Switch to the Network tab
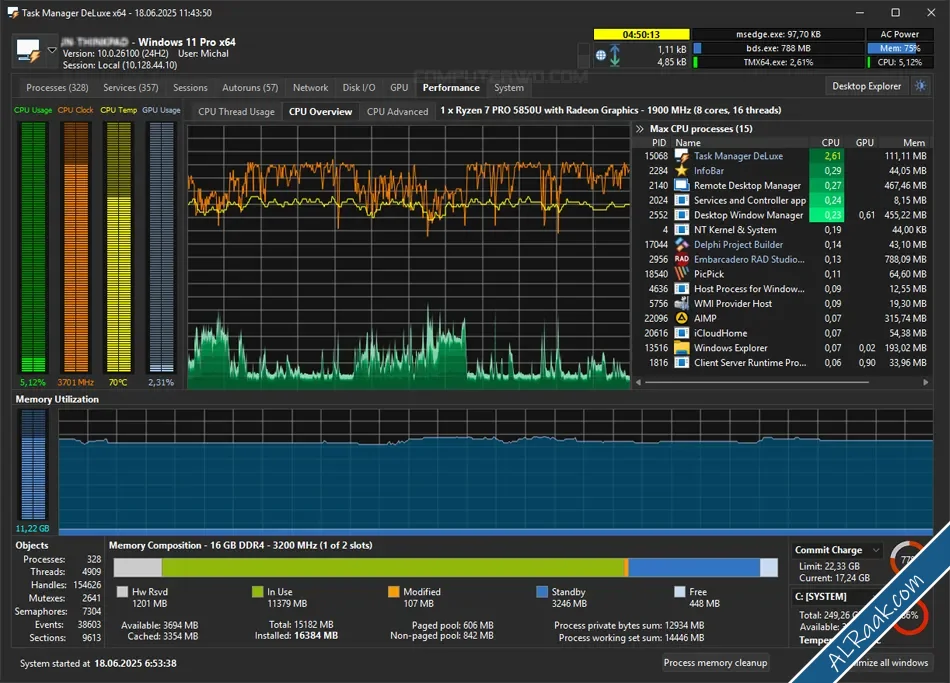This screenshot has width=950, height=683. point(311,88)
